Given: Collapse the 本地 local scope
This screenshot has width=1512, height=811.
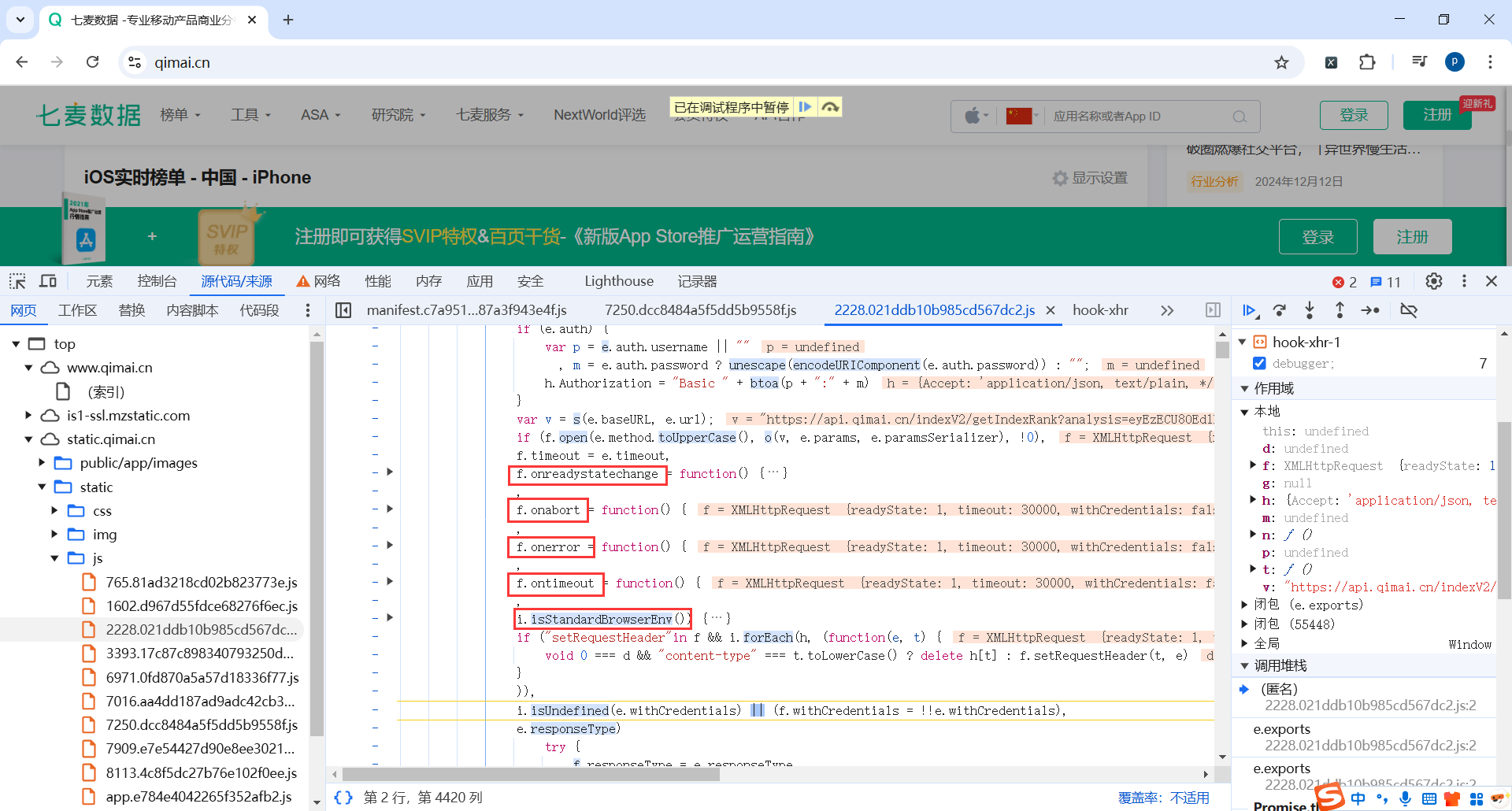Looking at the screenshot, I should click(x=1244, y=411).
